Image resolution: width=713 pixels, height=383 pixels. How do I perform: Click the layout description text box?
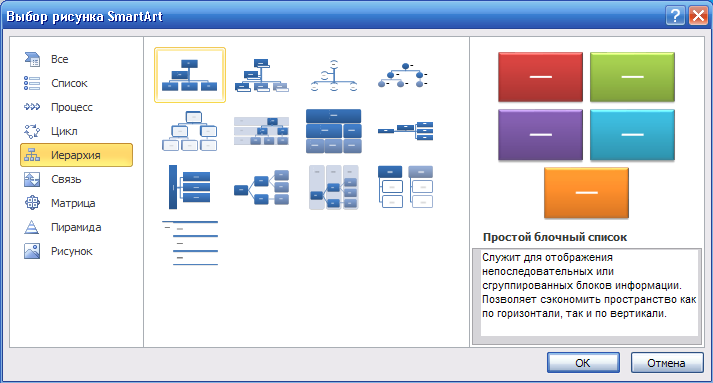(x=587, y=296)
